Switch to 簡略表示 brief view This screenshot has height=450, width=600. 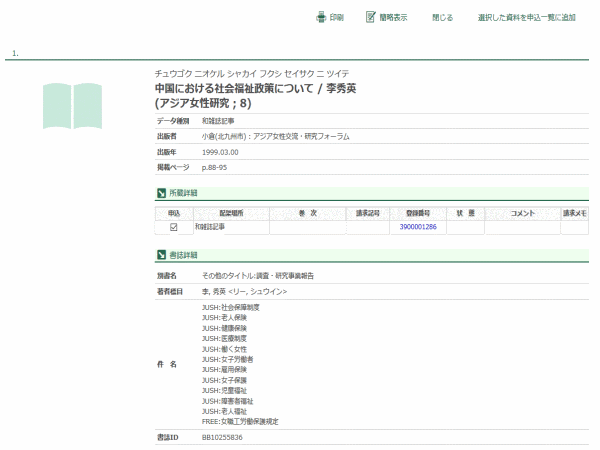coord(393,18)
